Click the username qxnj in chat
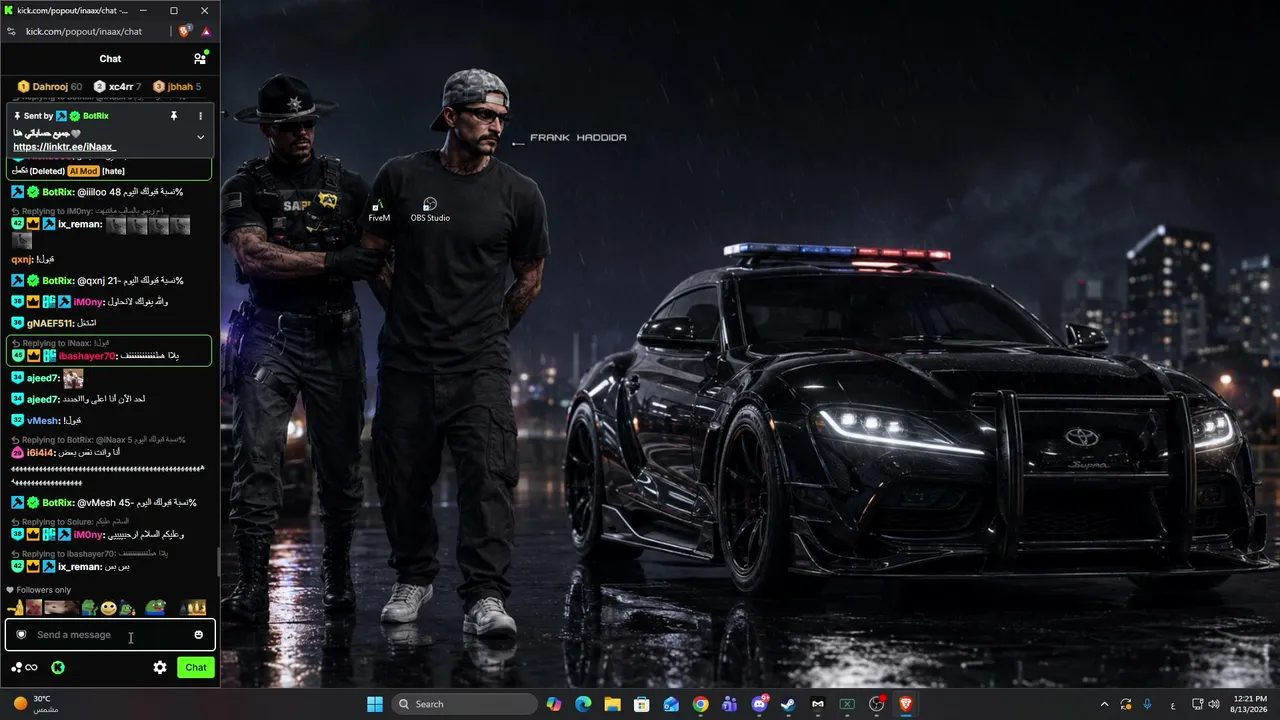 pos(23,259)
